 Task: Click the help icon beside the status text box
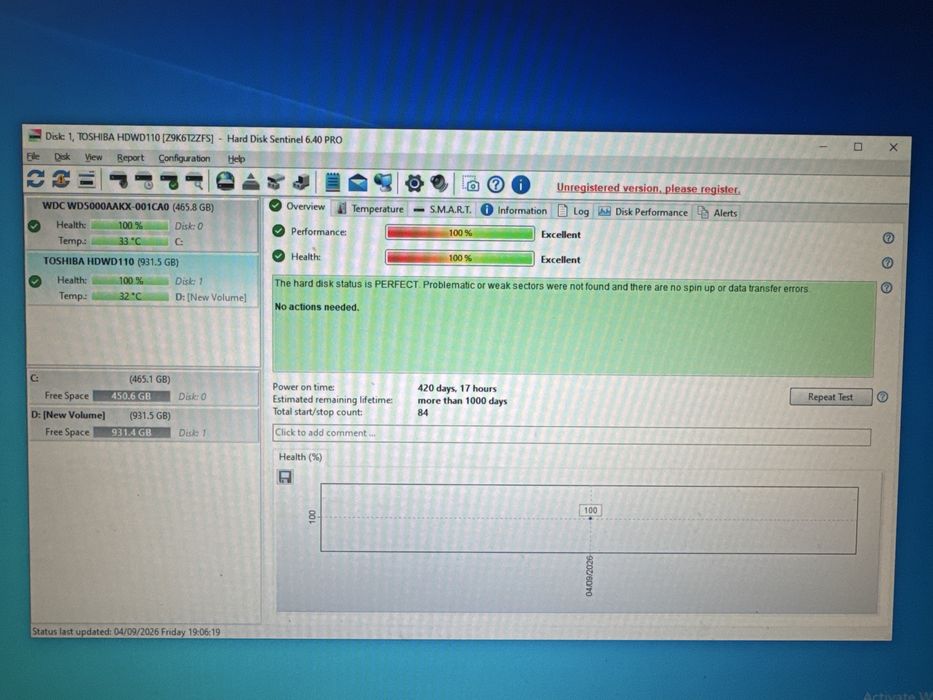[887, 288]
